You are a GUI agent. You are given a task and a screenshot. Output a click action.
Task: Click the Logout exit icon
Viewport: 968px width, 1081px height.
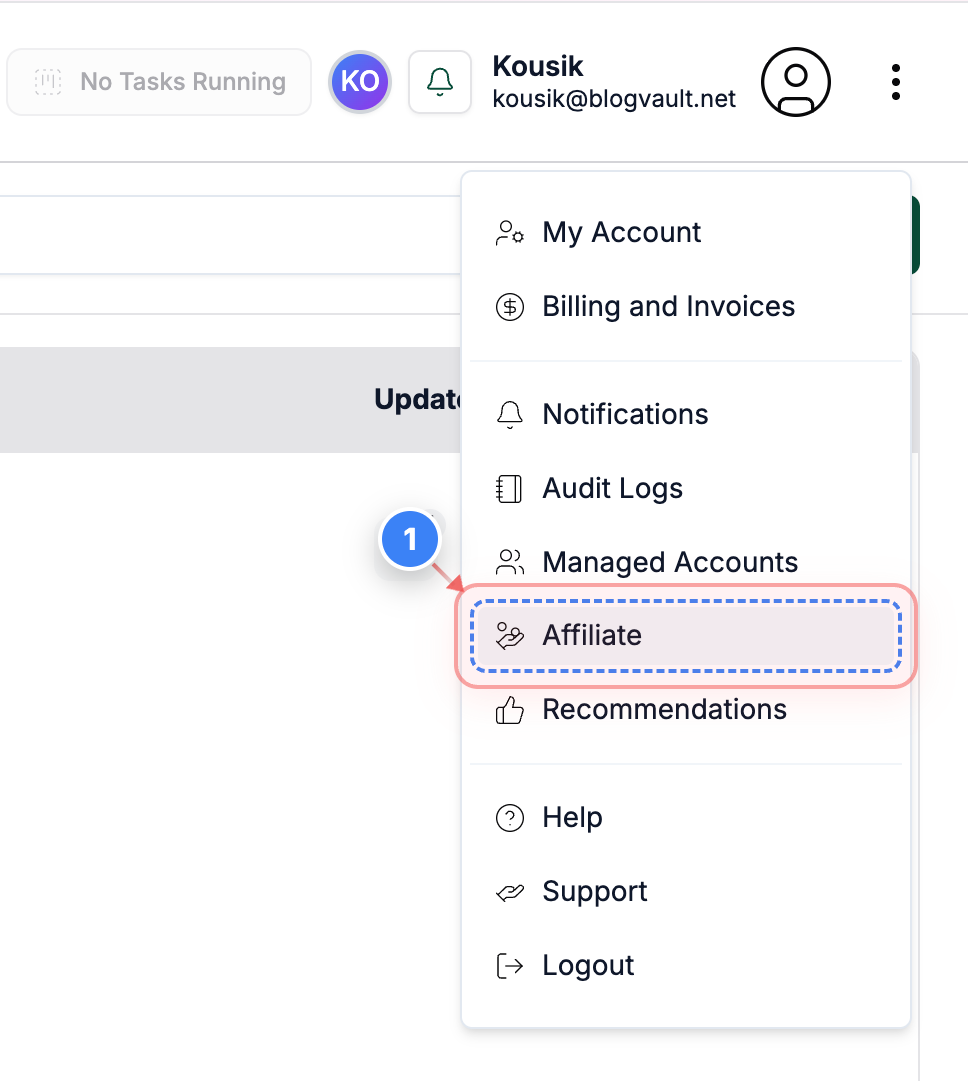(510, 965)
